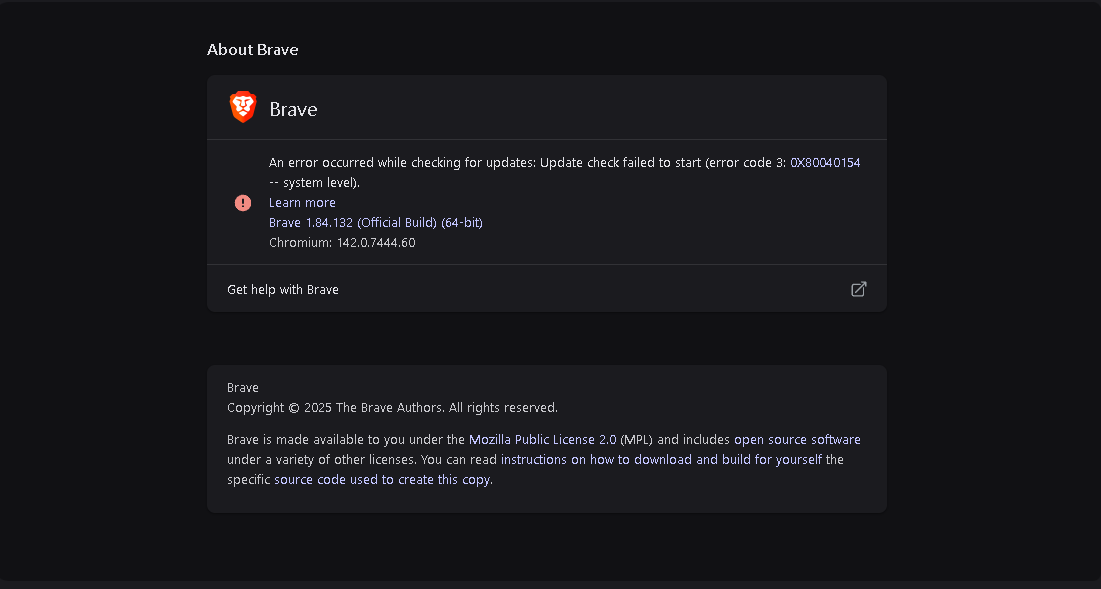Click the About Brave page heading

(x=252, y=49)
